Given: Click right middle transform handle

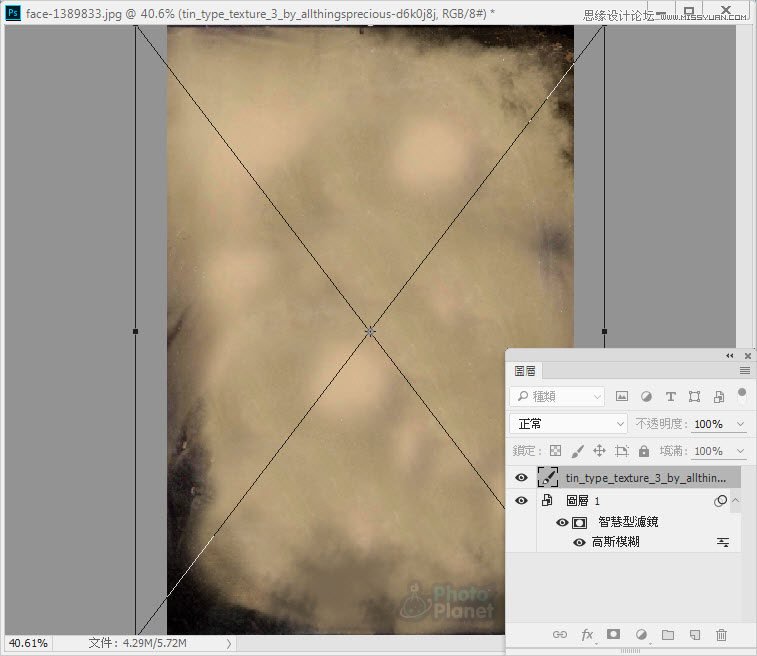Looking at the screenshot, I should pyautogui.click(x=604, y=331).
